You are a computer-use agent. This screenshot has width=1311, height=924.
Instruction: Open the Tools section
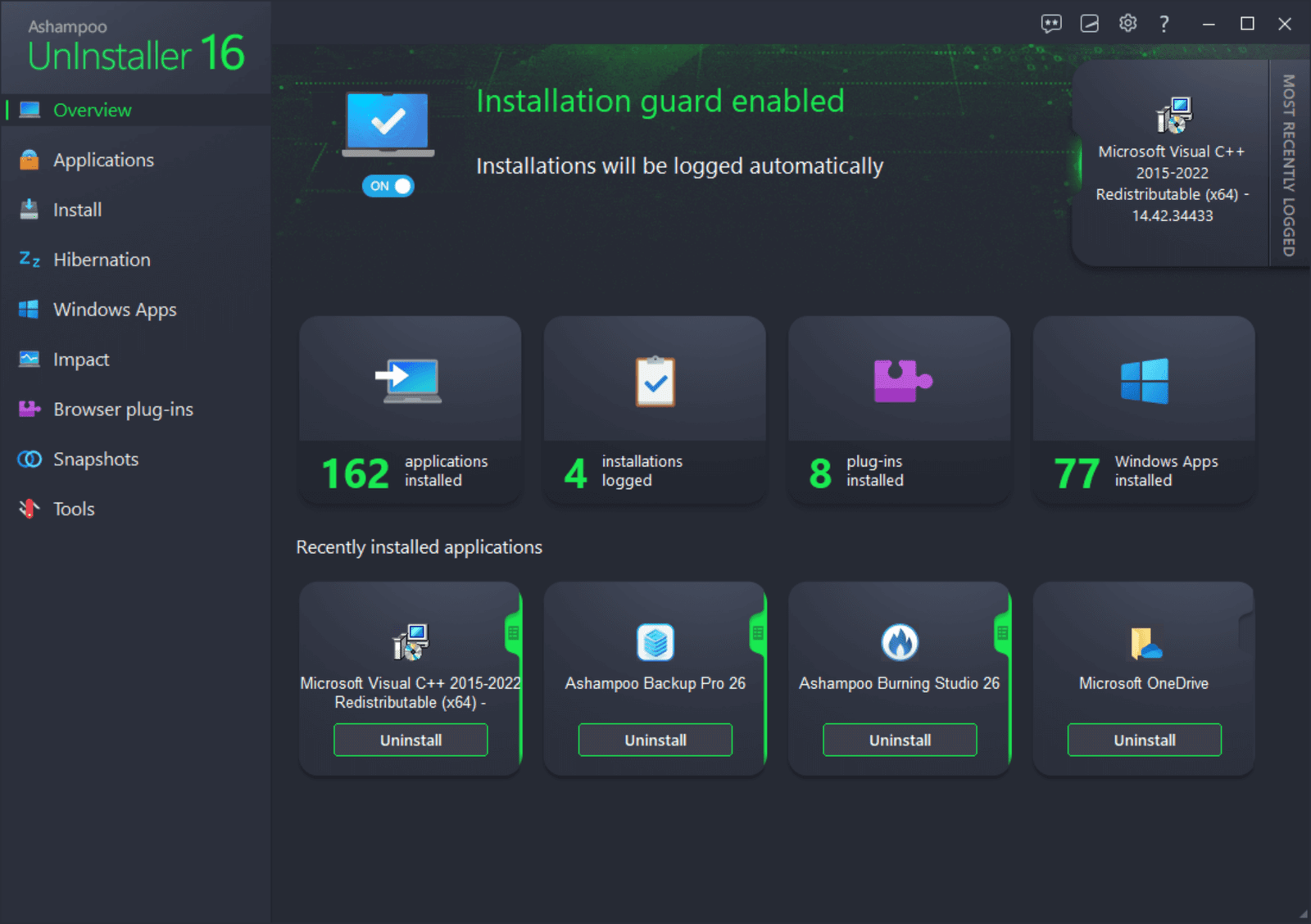point(74,509)
